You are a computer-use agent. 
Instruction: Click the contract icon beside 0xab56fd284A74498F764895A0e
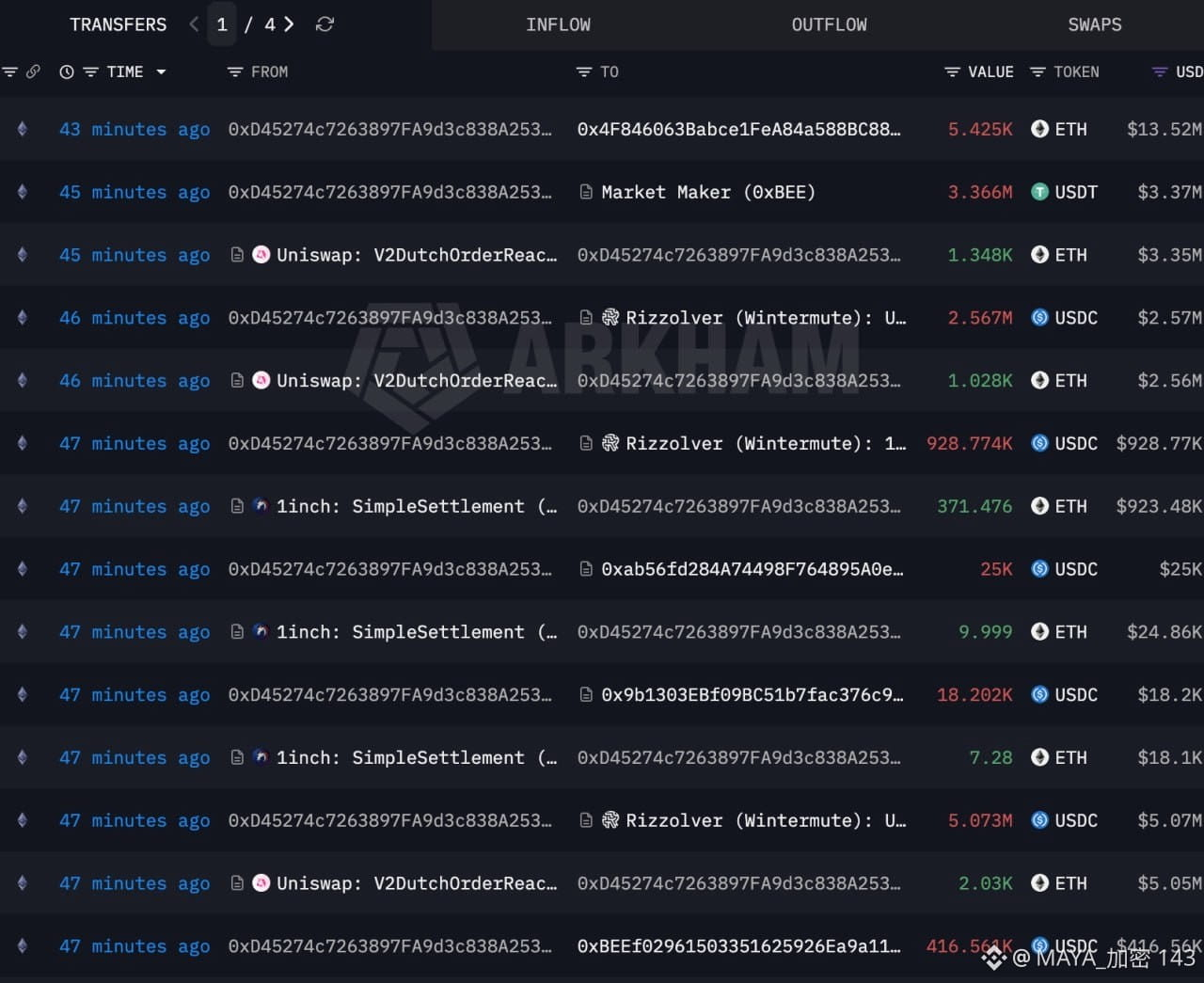click(586, 569)
